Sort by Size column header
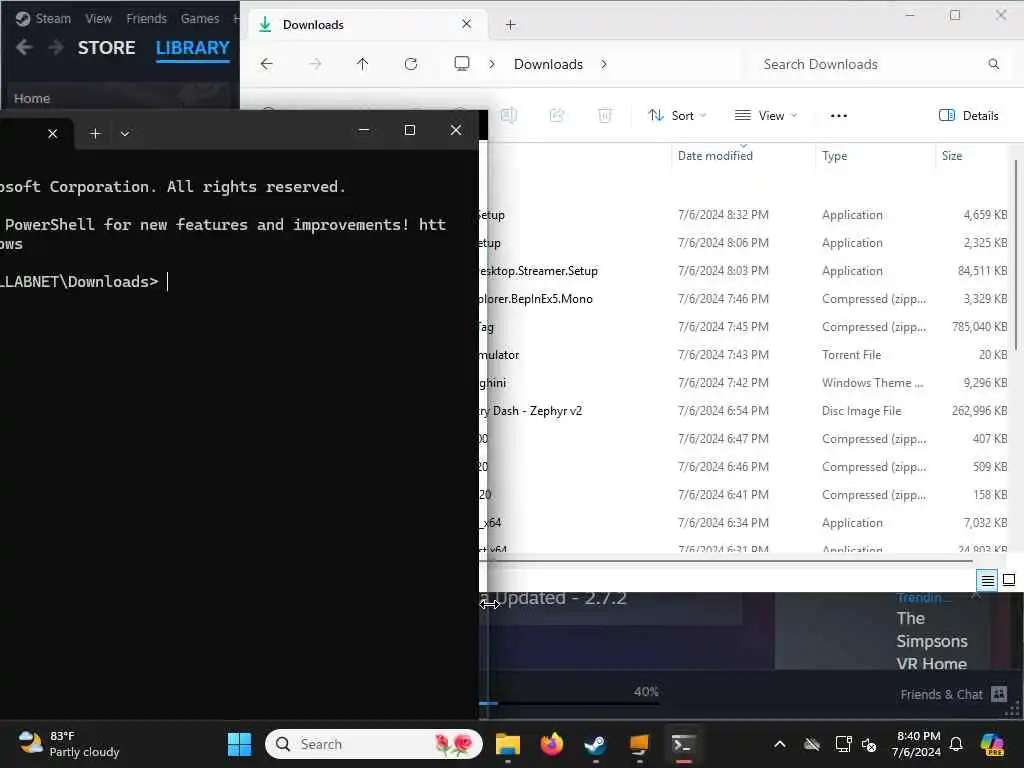1024x768 pixels. 952,155
